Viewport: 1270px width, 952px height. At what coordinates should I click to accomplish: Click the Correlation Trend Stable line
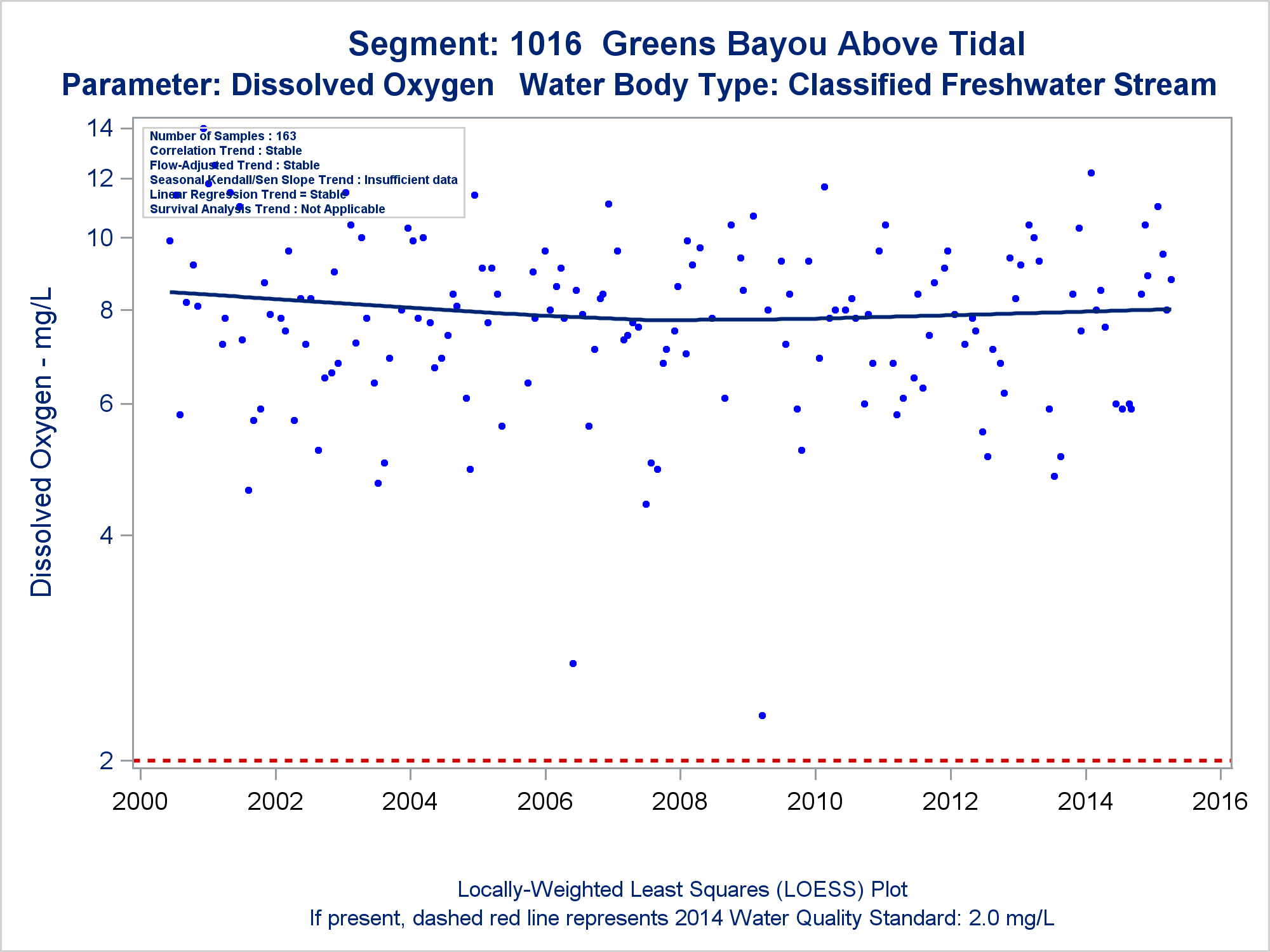pos(225,150)
